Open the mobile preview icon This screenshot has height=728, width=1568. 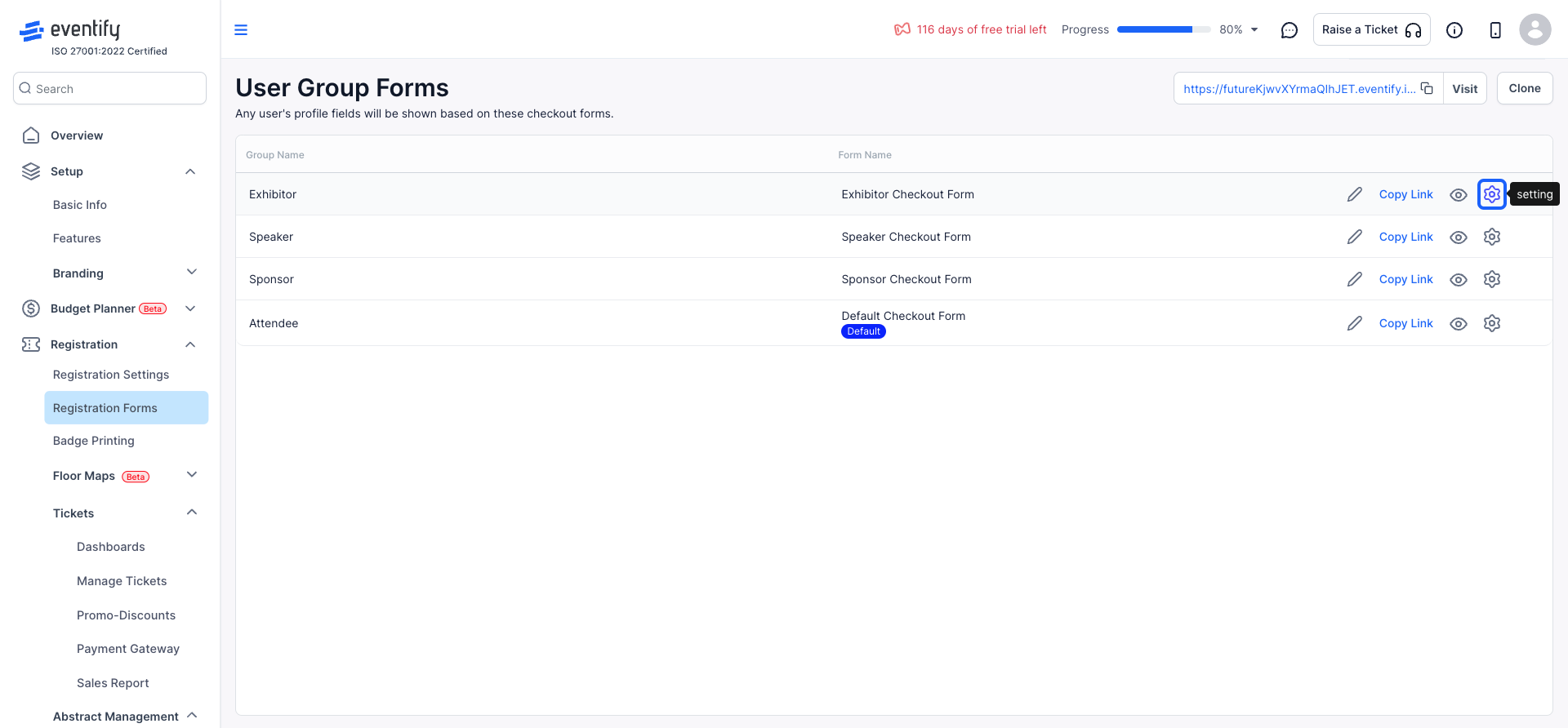[x=1495, y=30]
